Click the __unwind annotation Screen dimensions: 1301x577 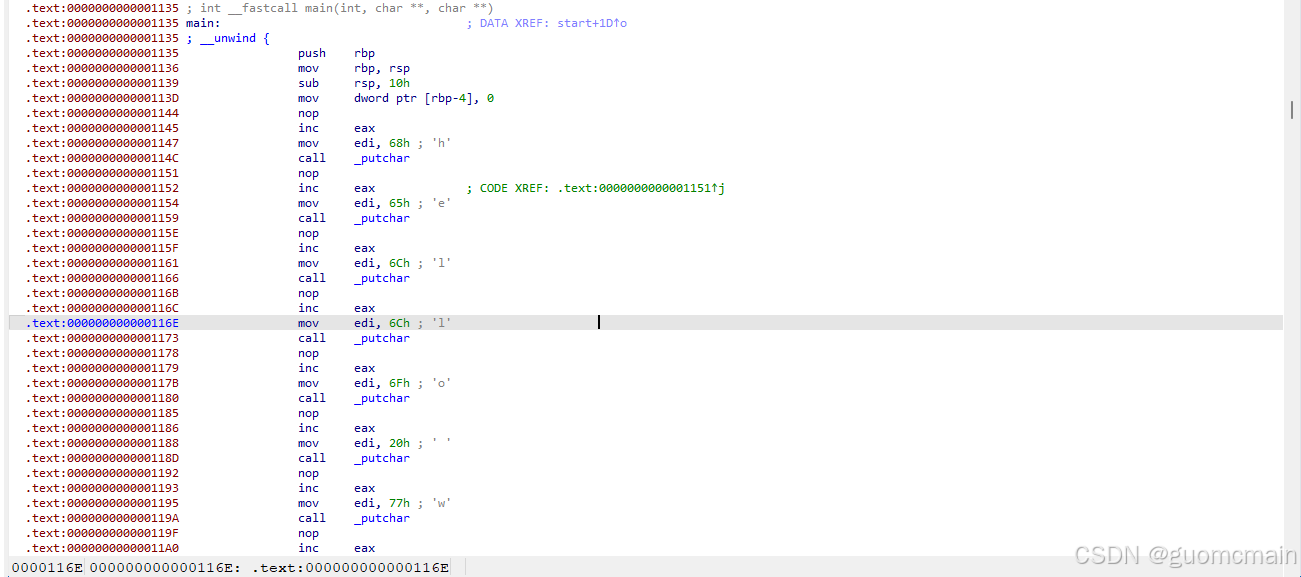232,38
